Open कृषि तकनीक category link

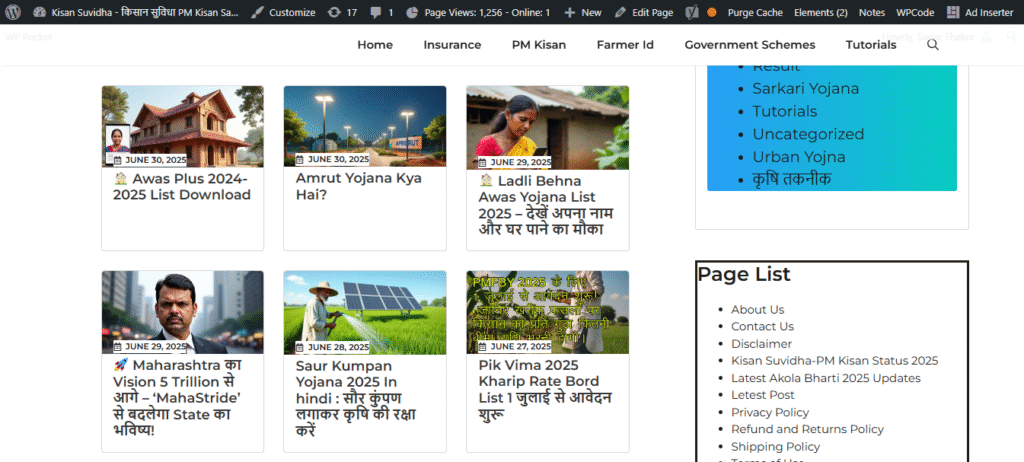tap(792, 179)
